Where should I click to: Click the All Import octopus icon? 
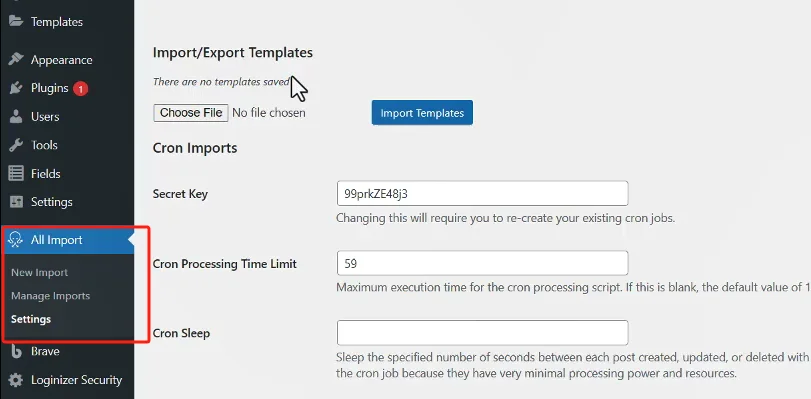(x=16, y=240)
